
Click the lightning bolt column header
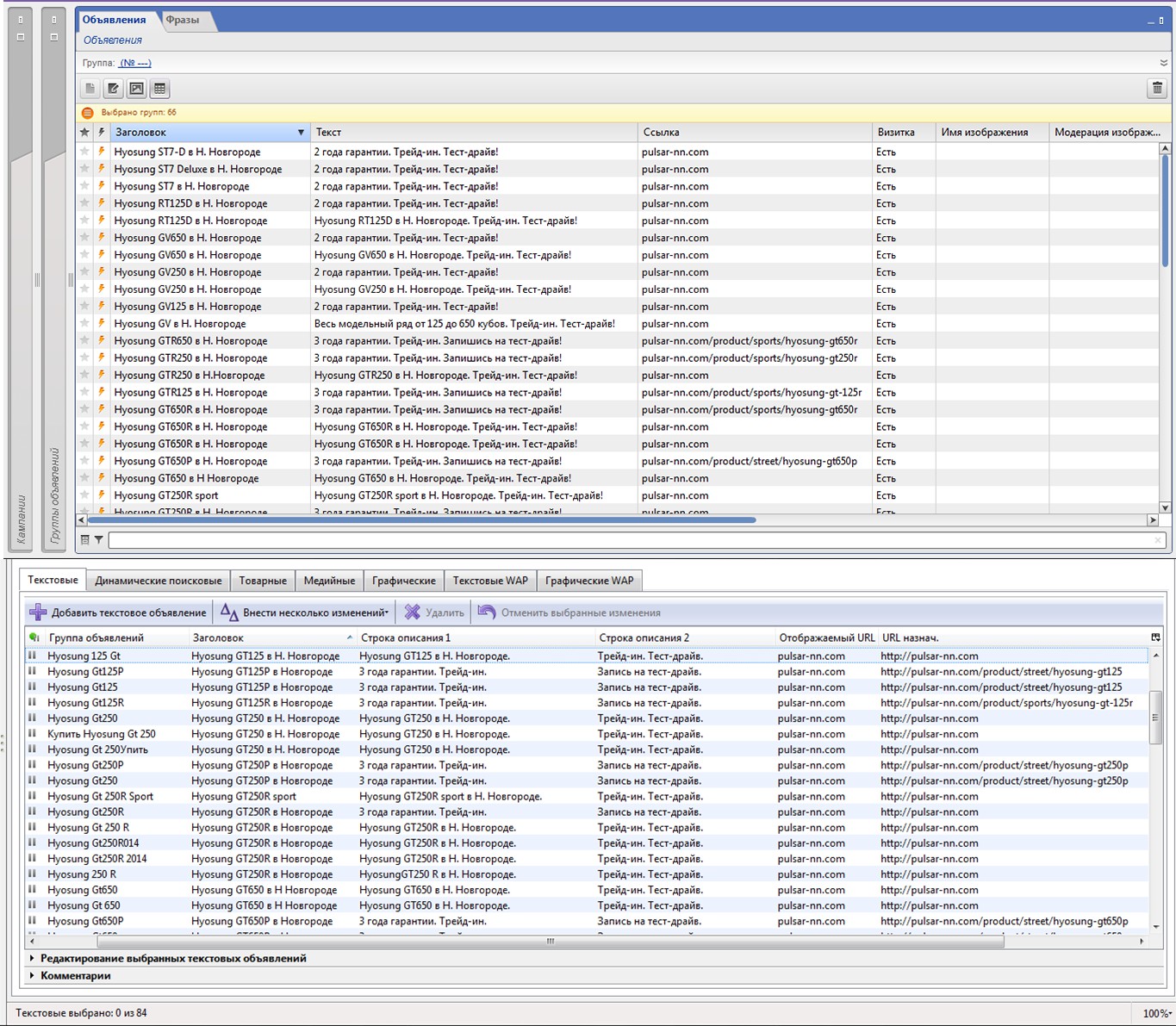click(x=102, y=133)
